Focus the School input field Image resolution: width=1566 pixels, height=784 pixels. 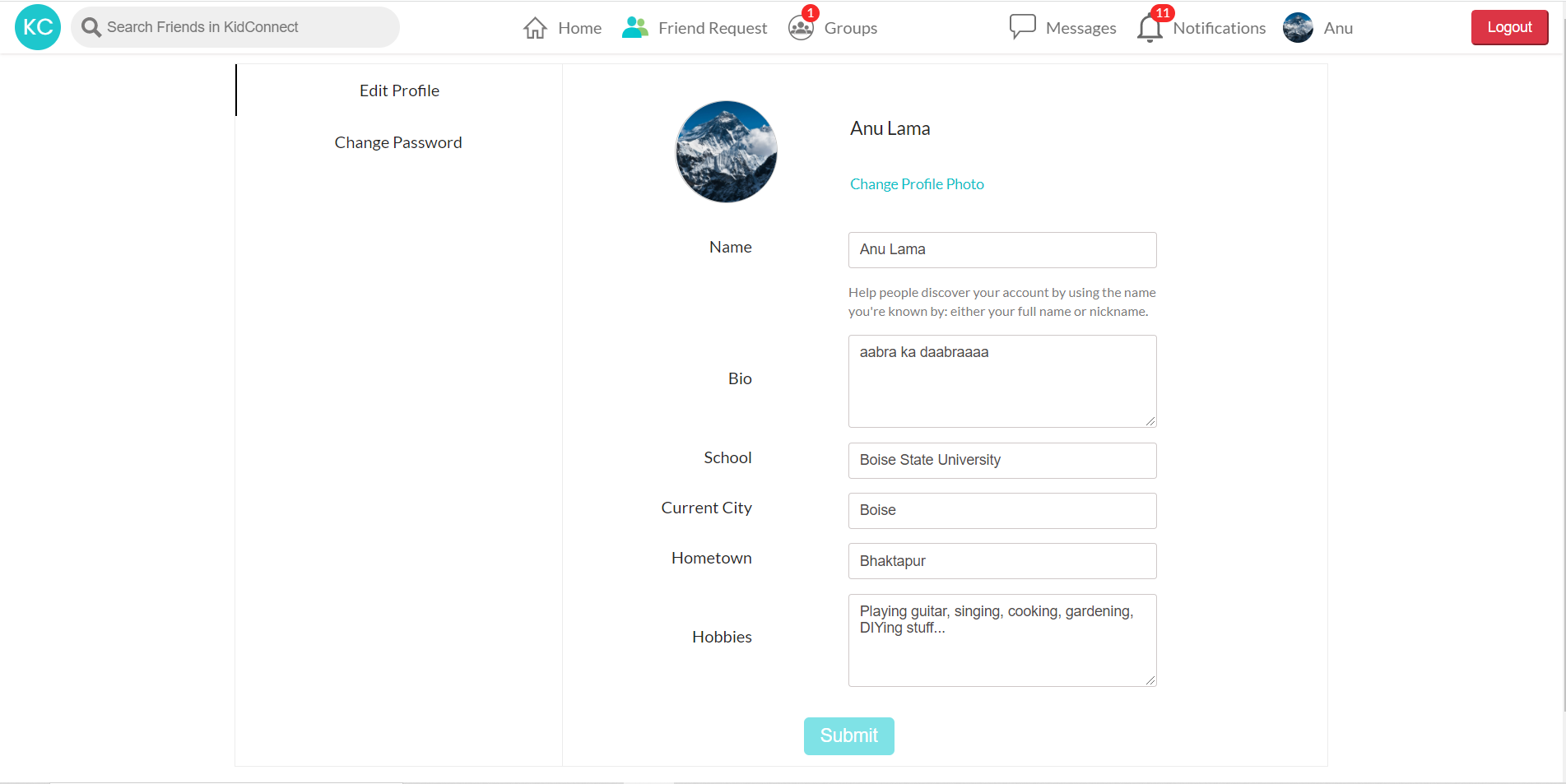pyautogui.click(x=1001, y=461)
